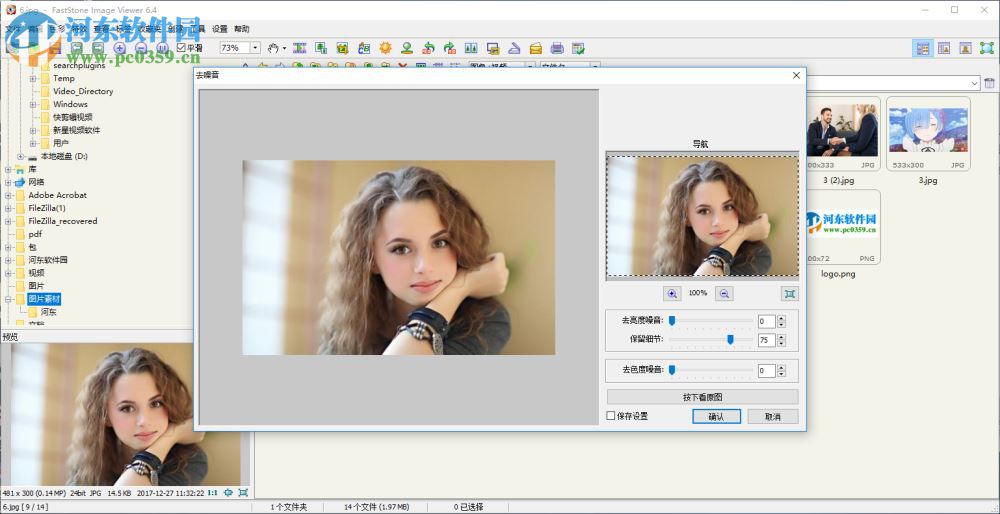Click the rotate left icon in toolbar
The width and height of the screenshot is (1000, 514).
[x=428, y=48]
